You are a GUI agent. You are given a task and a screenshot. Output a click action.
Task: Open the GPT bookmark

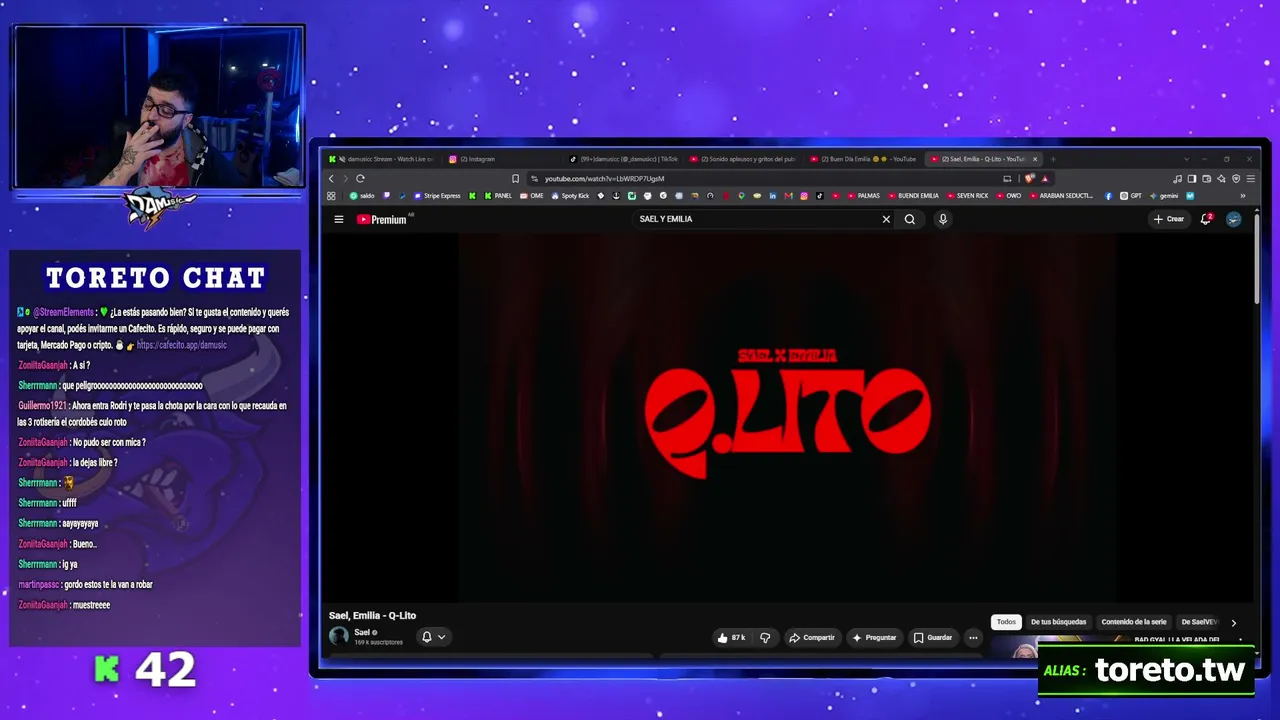pyautogui.click(x=1131, y=196)
